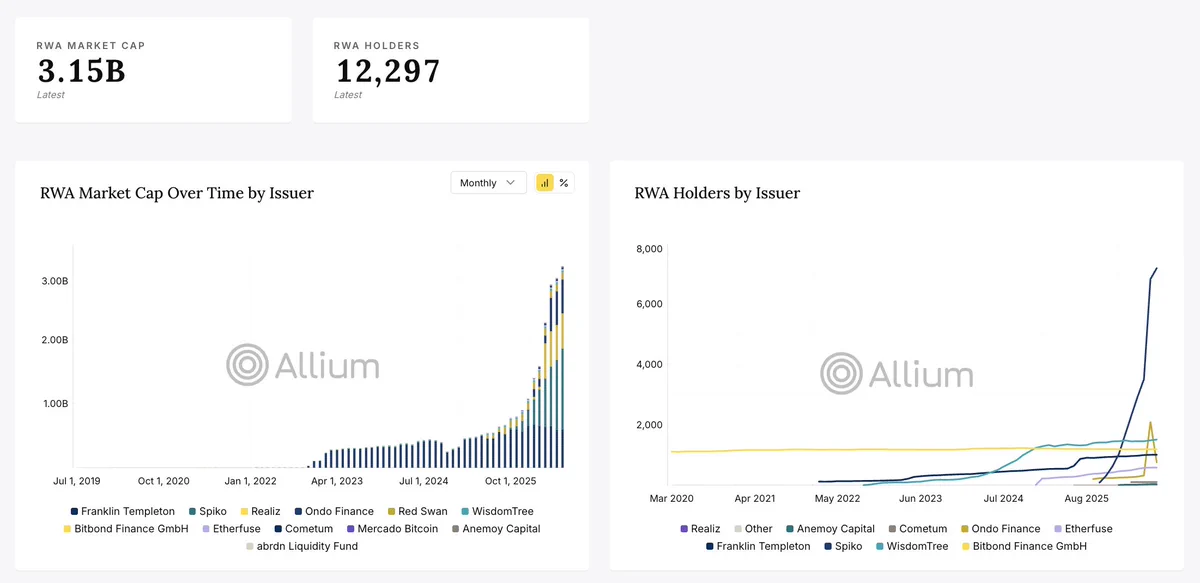Click the RWA MARKET CAP card label

click(91, 46)
